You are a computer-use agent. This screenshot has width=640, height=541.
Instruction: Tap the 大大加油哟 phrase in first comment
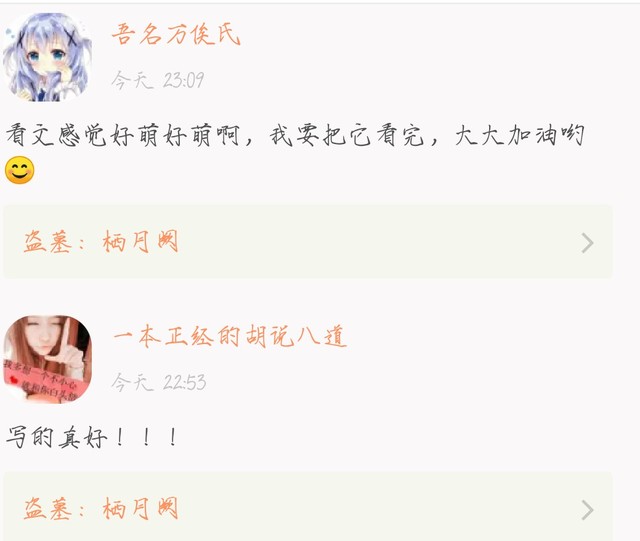tap(520, 135)
